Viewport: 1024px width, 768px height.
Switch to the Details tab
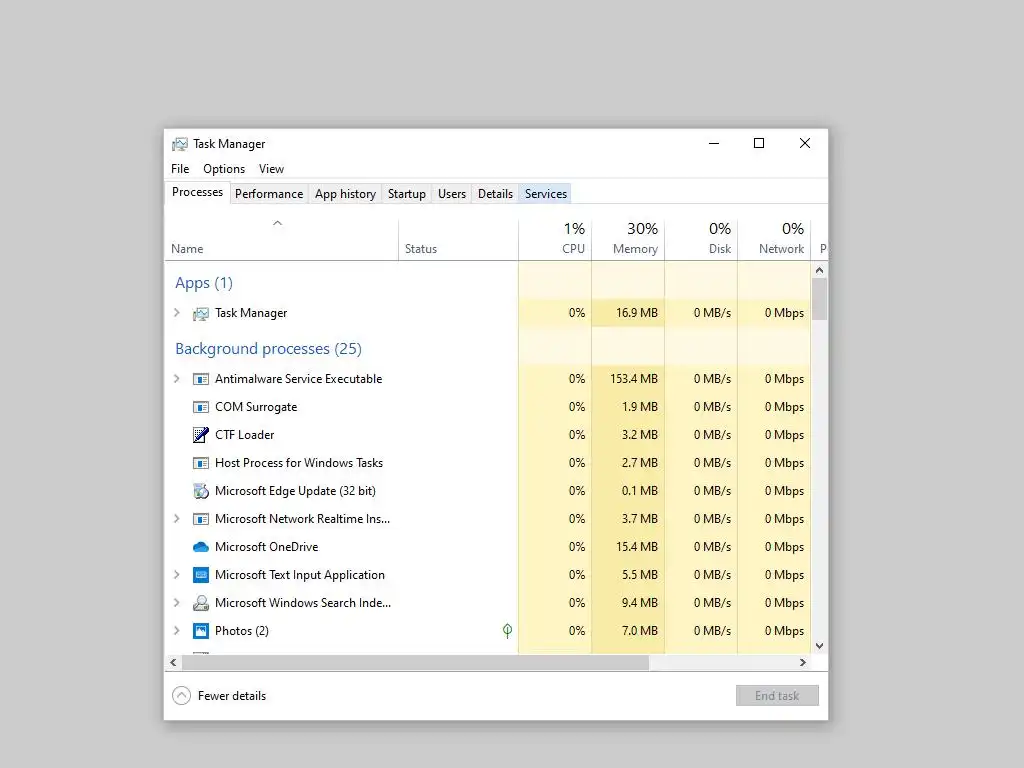coord(495,194)
